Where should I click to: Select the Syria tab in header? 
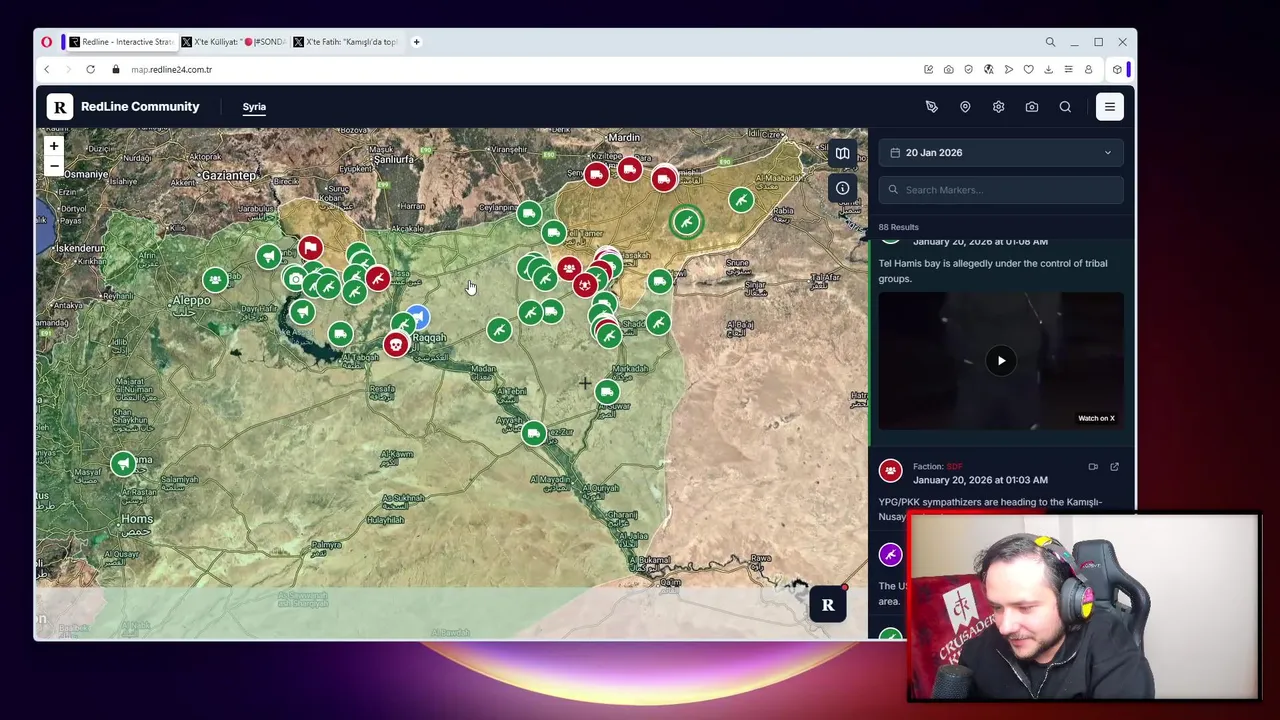(254, 106)
